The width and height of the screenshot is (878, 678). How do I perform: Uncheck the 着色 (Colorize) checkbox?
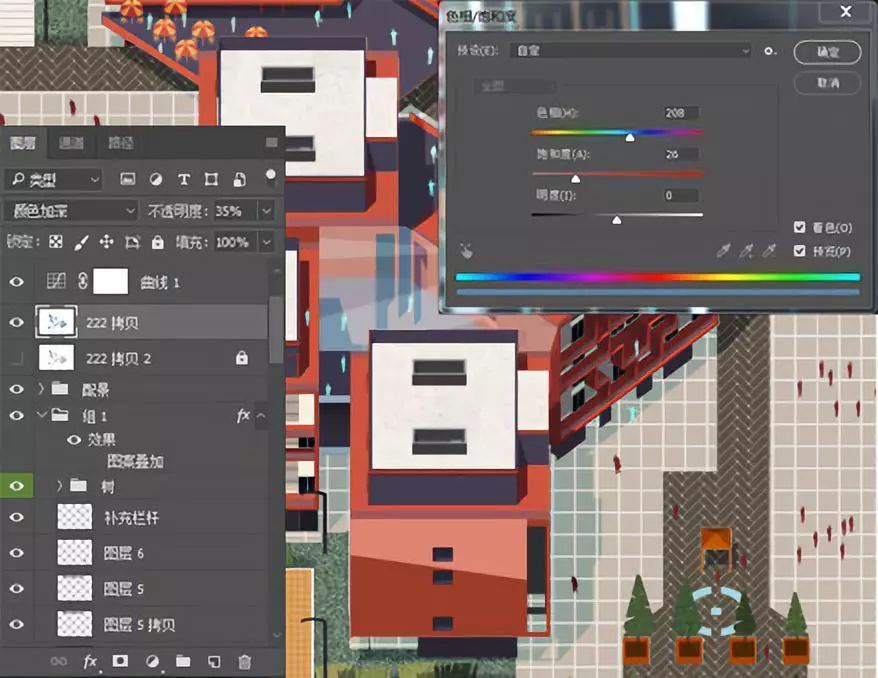tap(799, 228)
